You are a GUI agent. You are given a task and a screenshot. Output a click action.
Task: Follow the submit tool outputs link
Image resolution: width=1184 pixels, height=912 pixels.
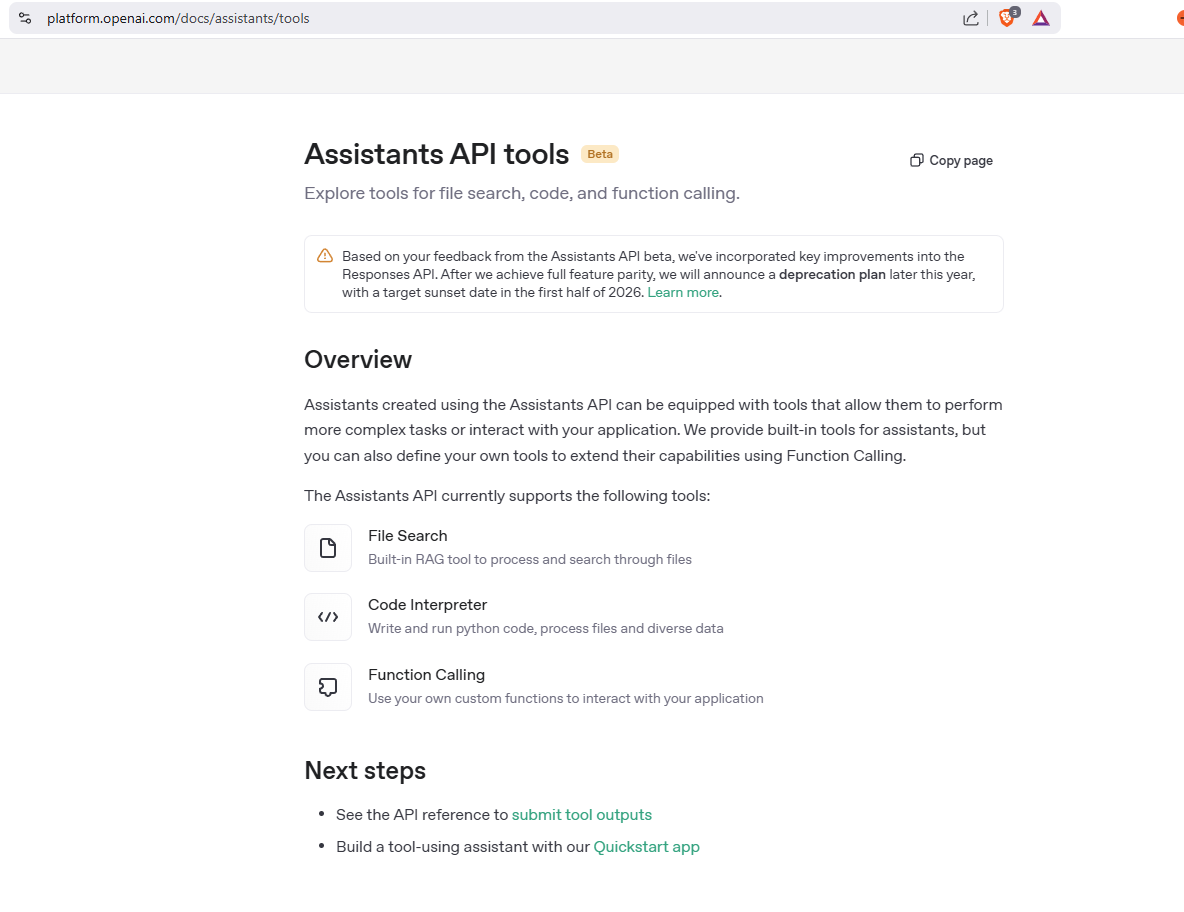(581, 815)
